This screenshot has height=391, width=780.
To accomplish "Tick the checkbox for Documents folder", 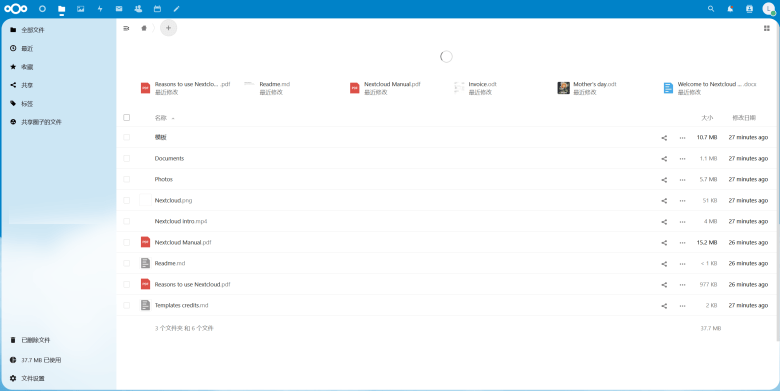I will pyautogui.click(x=126, y=158).
